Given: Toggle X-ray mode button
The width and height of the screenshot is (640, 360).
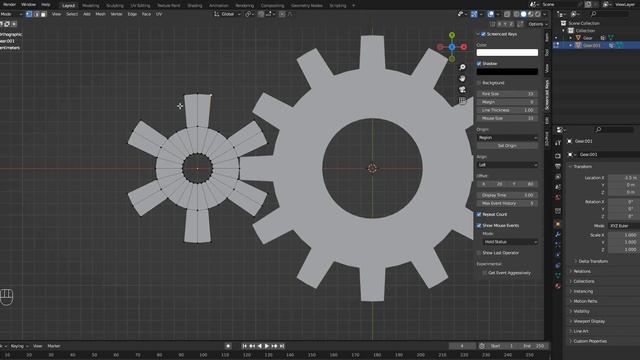Looking at the screenshot, I should 507,14.
